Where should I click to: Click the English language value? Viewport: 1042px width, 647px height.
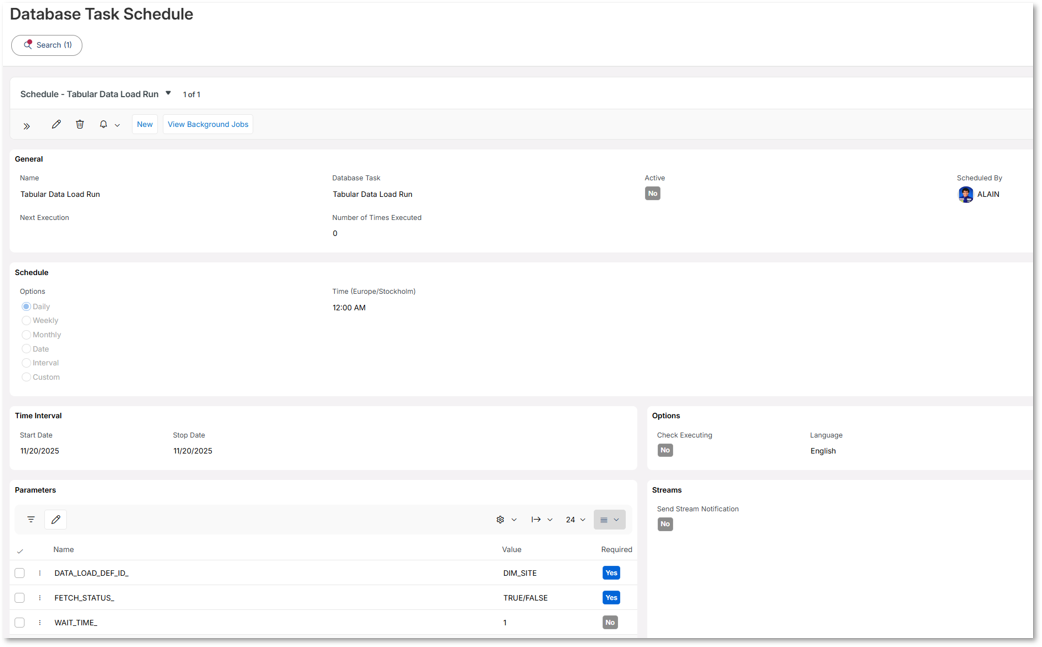coord(823,451)
